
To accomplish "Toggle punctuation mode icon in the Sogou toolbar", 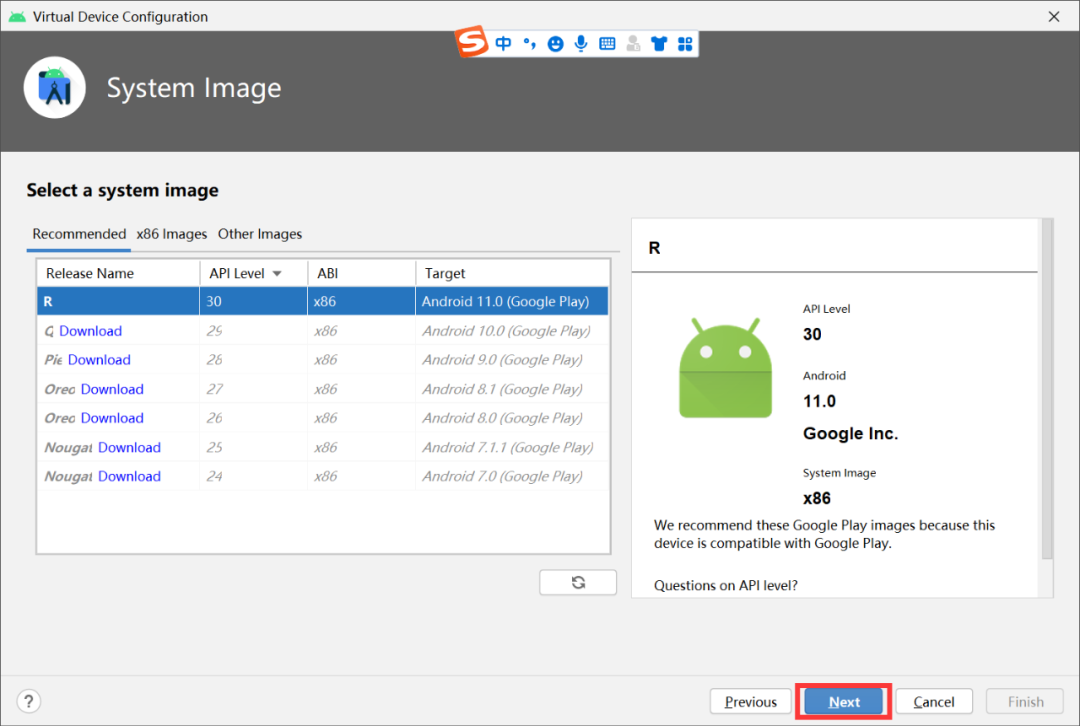I will click(x=529, y=43).
